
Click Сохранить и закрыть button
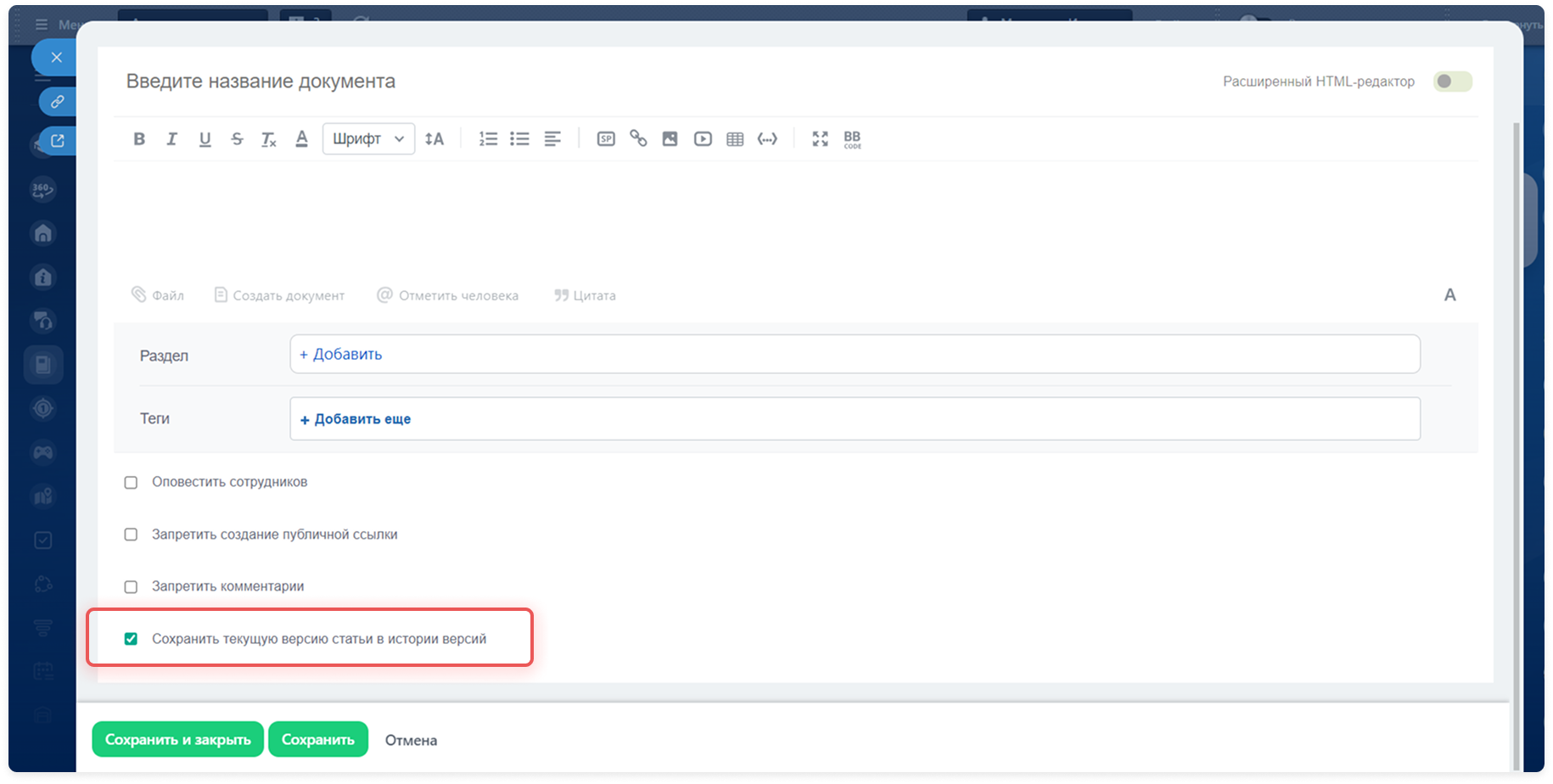[177, 740]
